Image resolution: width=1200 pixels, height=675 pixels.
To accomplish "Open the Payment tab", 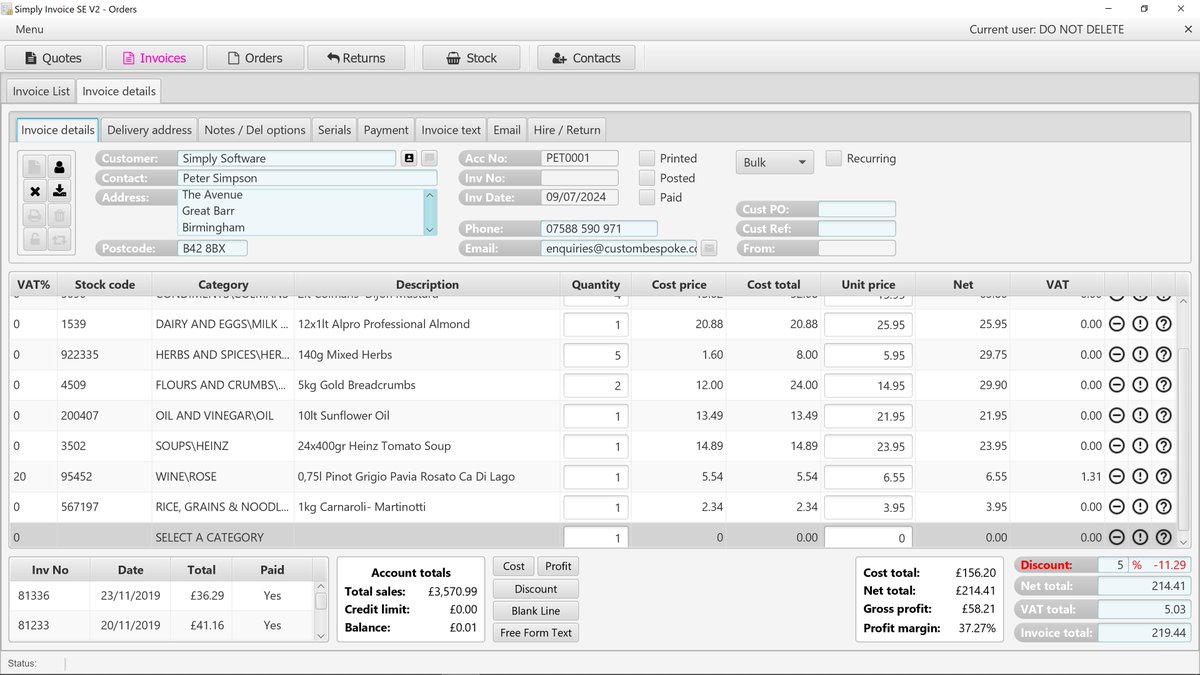I will 386,130.
